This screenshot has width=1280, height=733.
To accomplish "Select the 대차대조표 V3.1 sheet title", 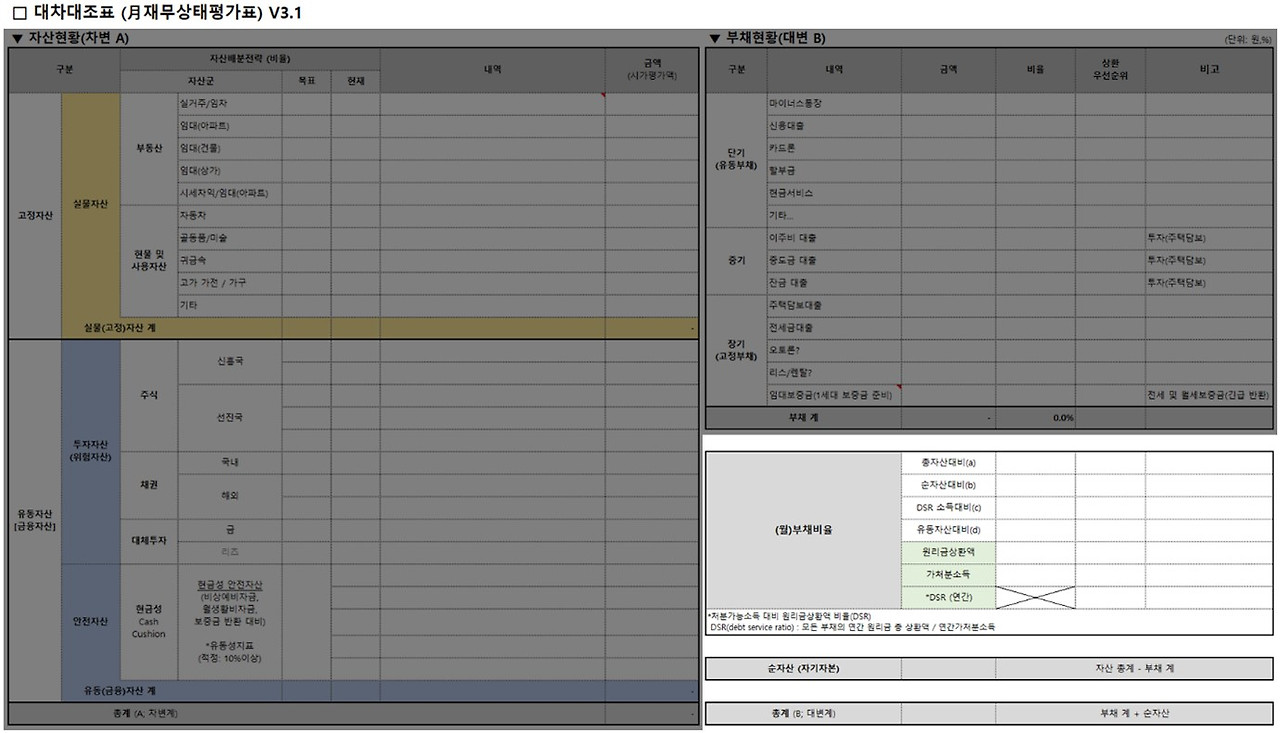I will pos(158,13).
